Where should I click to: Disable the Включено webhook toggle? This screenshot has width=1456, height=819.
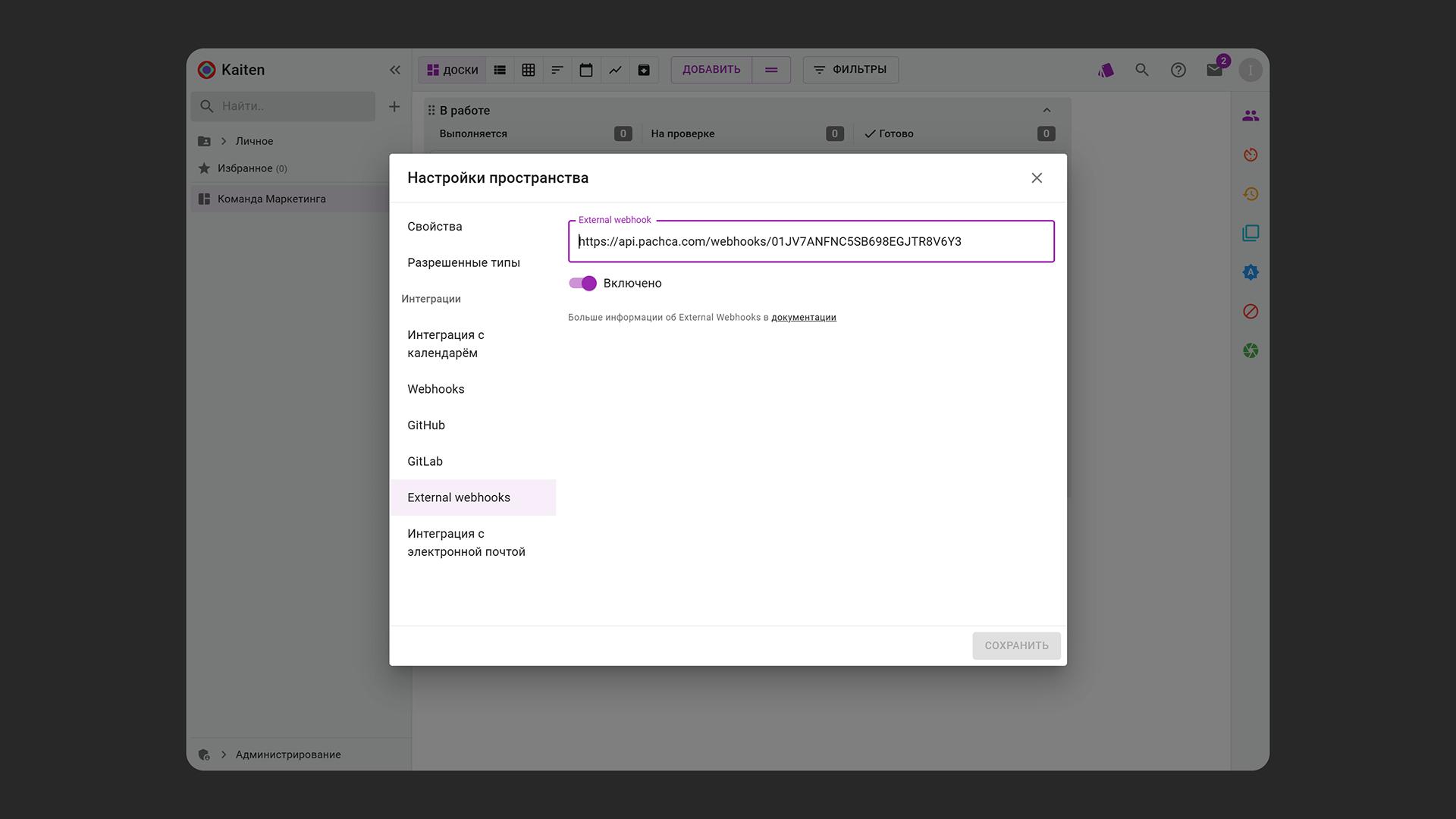pos(582,283)
